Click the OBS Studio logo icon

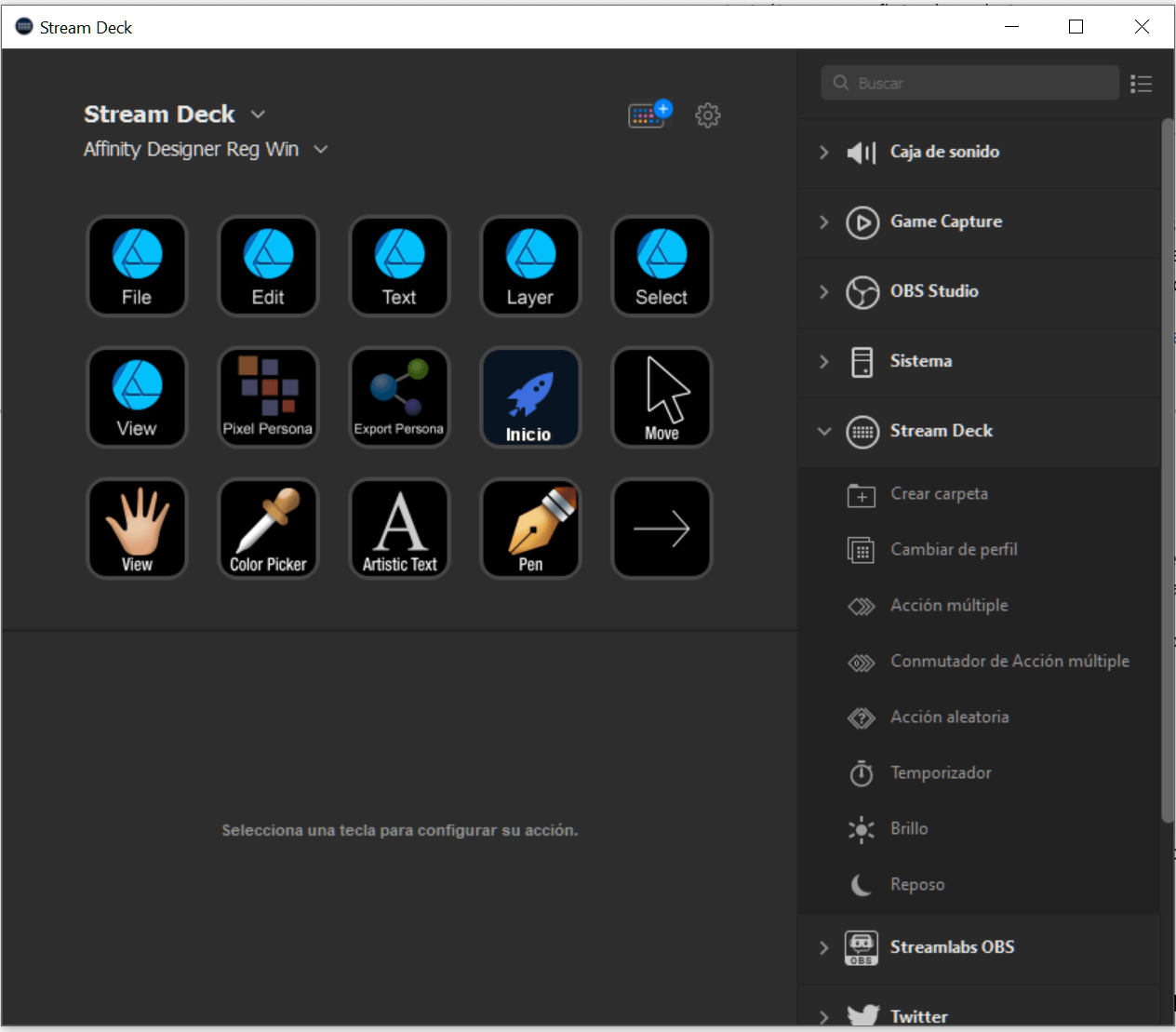(x=862, y=292)
